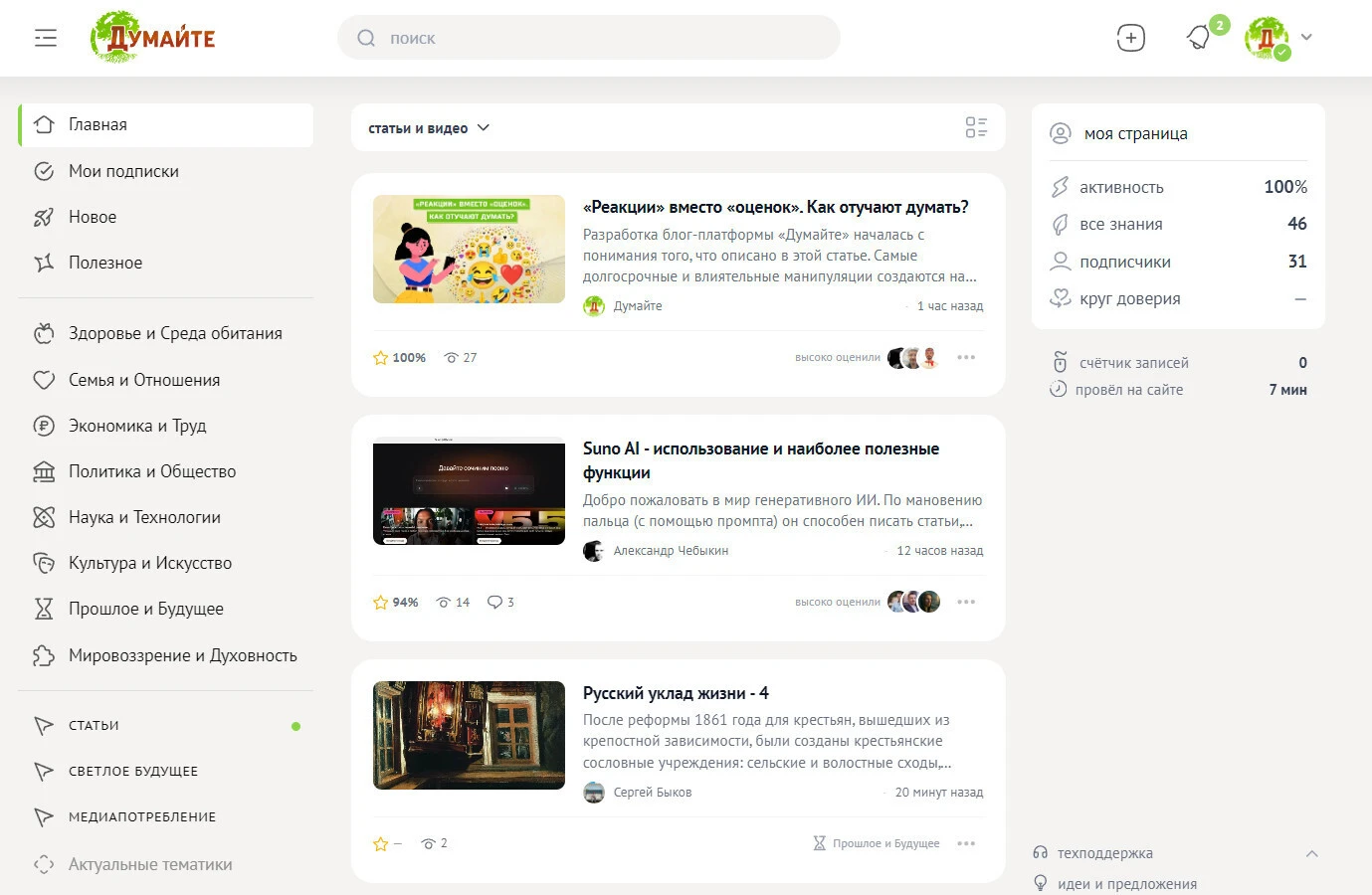
Task: Click the user profile avatar
Action: tap(1267, 38)
